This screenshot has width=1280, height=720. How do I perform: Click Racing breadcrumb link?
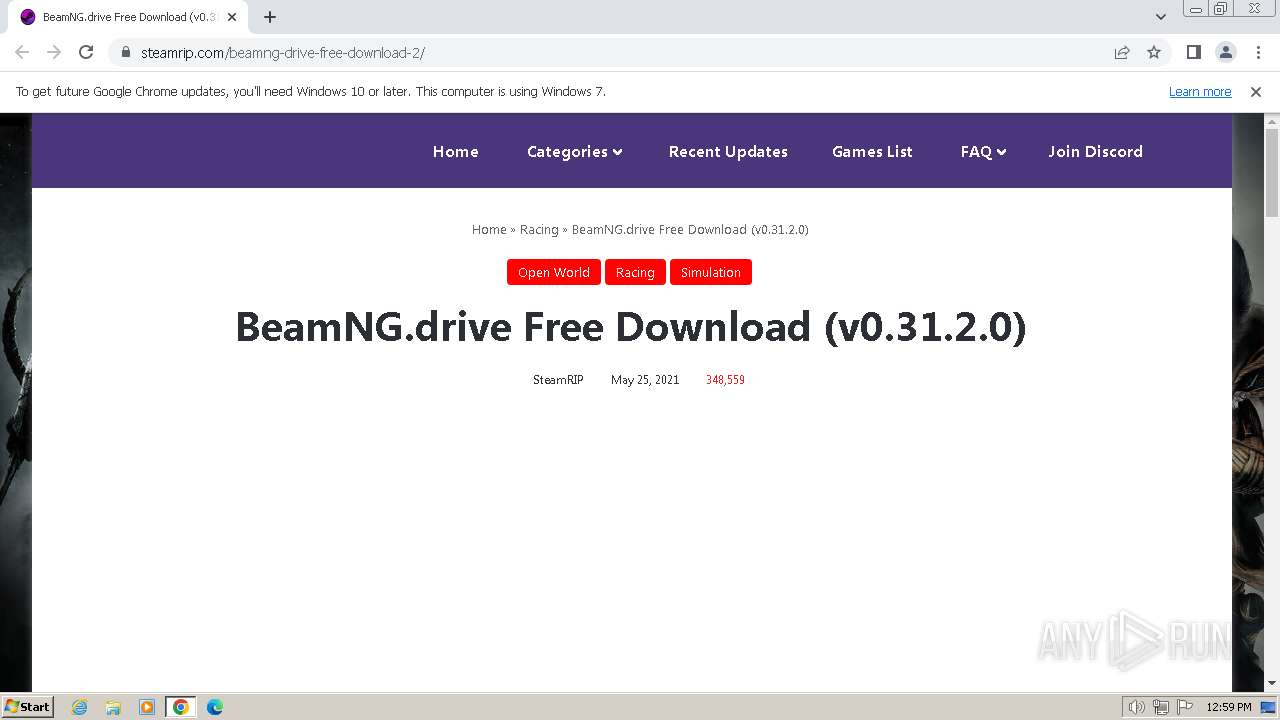point(539,229)
